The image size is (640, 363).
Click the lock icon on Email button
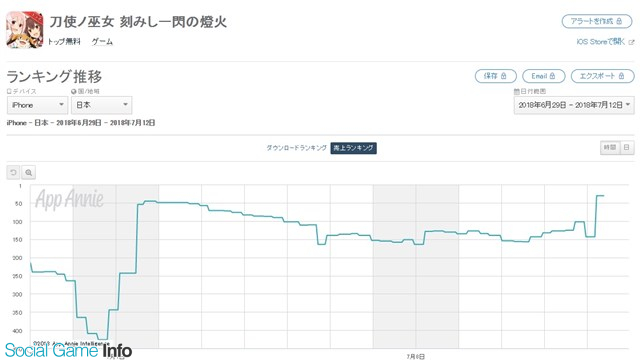[552, 76]
